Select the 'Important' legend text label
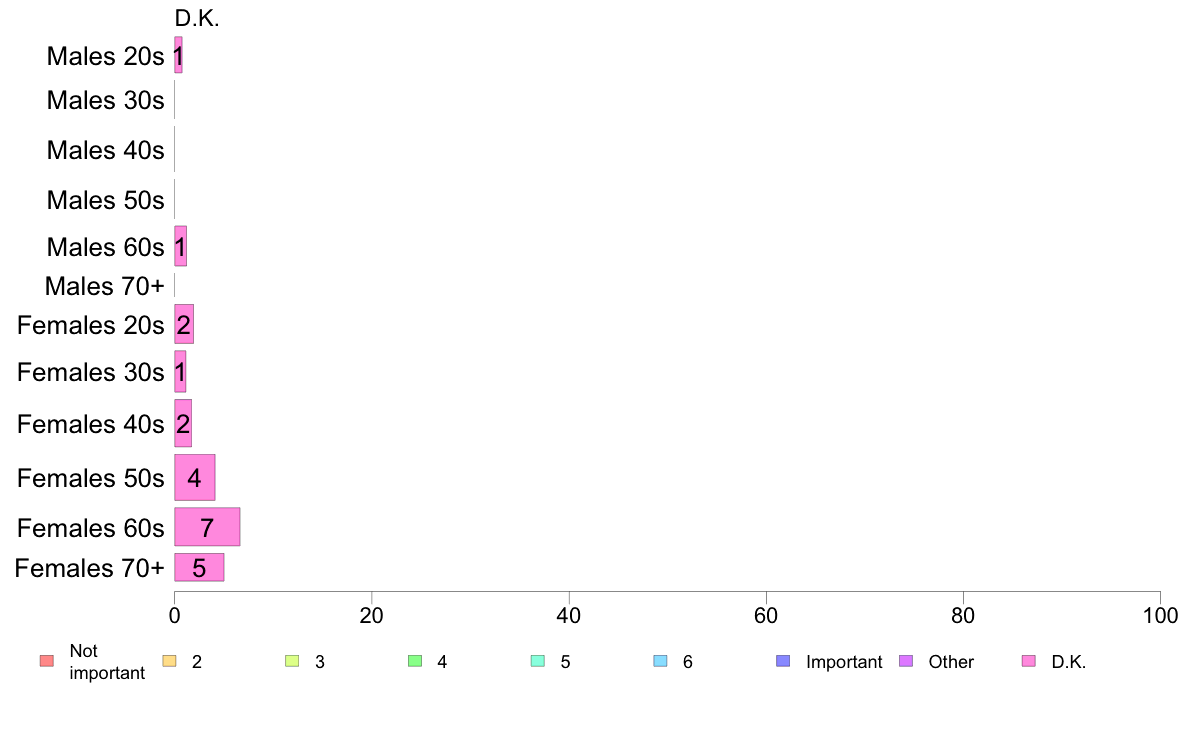The width and height of the screenshot is (1188, 736). point(844,662)
